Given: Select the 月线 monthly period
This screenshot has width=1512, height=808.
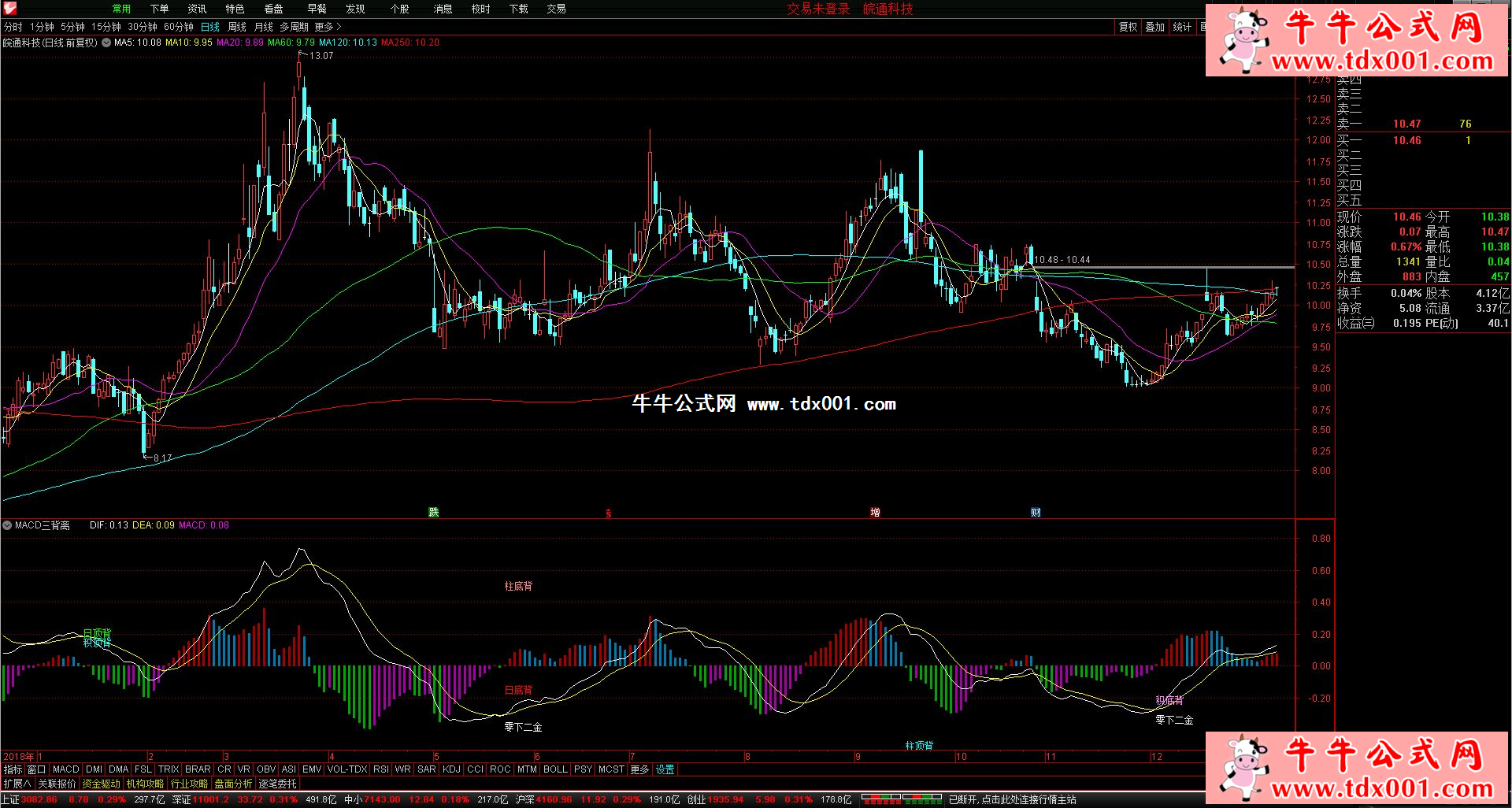Looking at the screenshot, I should [264, 27].
